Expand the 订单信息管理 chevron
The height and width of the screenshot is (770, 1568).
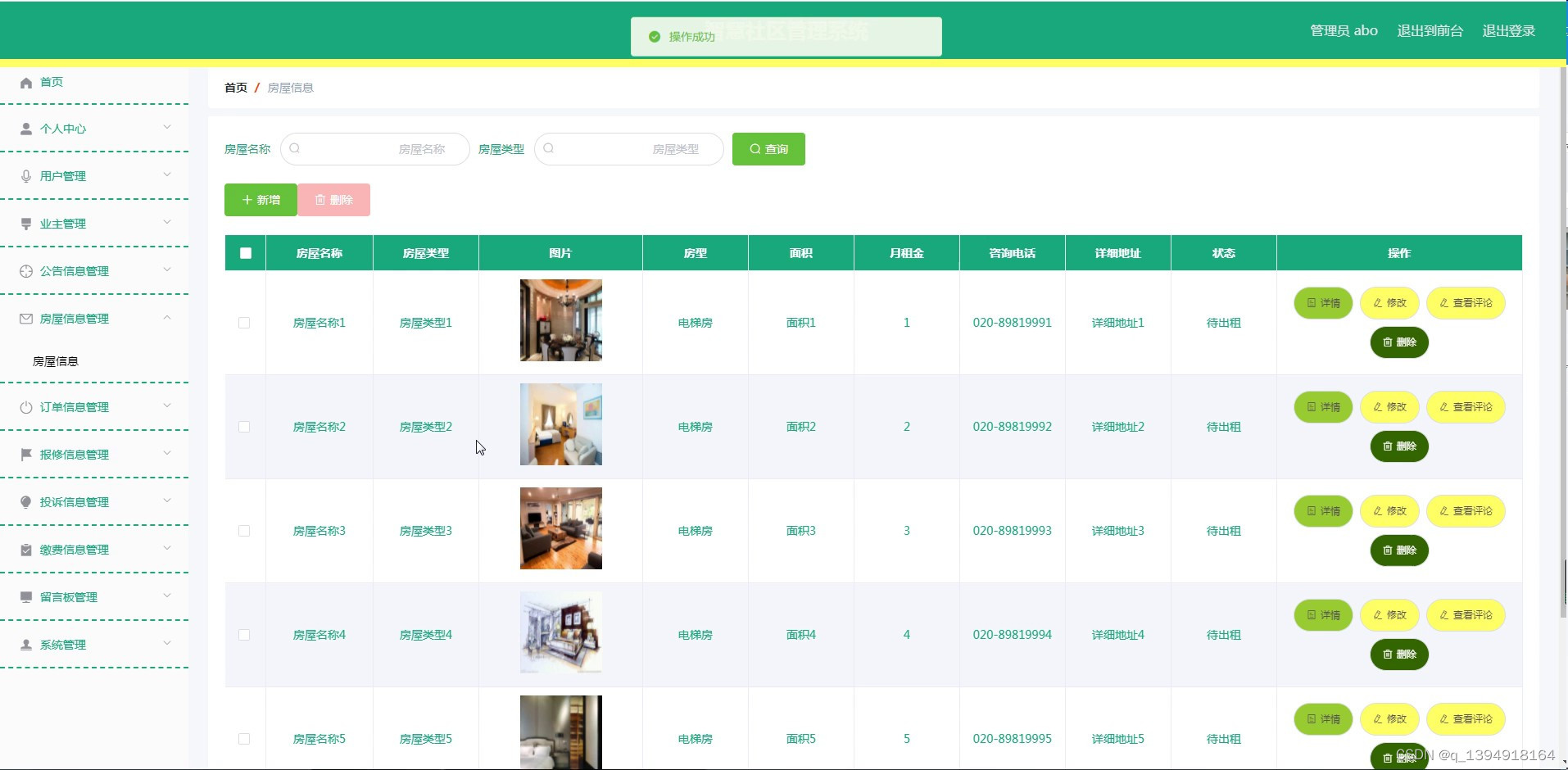point(167,405)
